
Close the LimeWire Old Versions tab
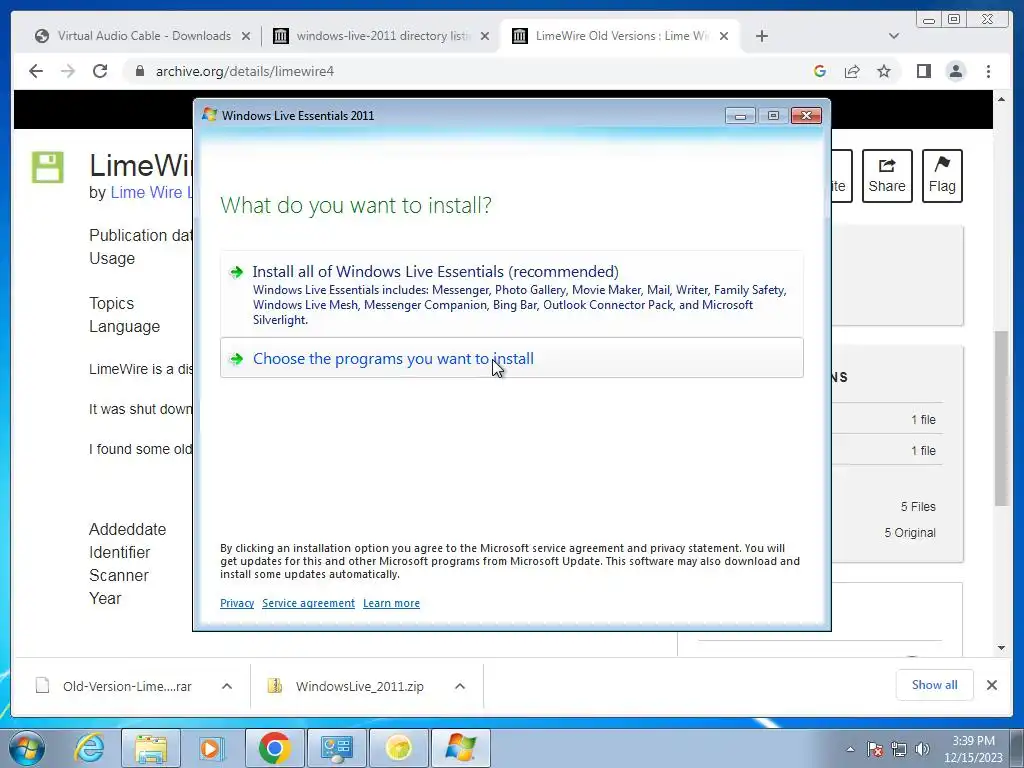pos(724,36)
